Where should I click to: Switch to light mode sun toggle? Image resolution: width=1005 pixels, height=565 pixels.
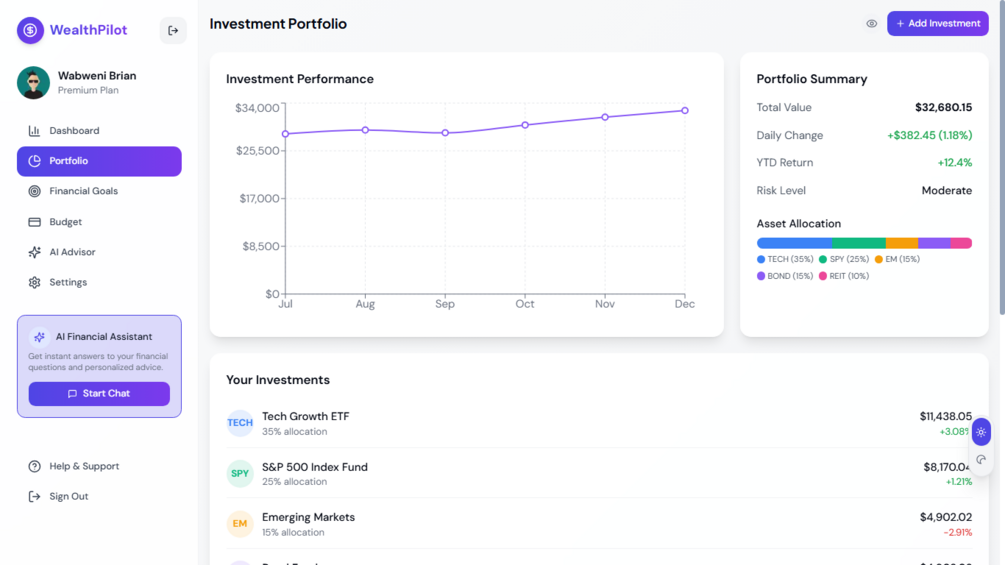coord(981,432)
